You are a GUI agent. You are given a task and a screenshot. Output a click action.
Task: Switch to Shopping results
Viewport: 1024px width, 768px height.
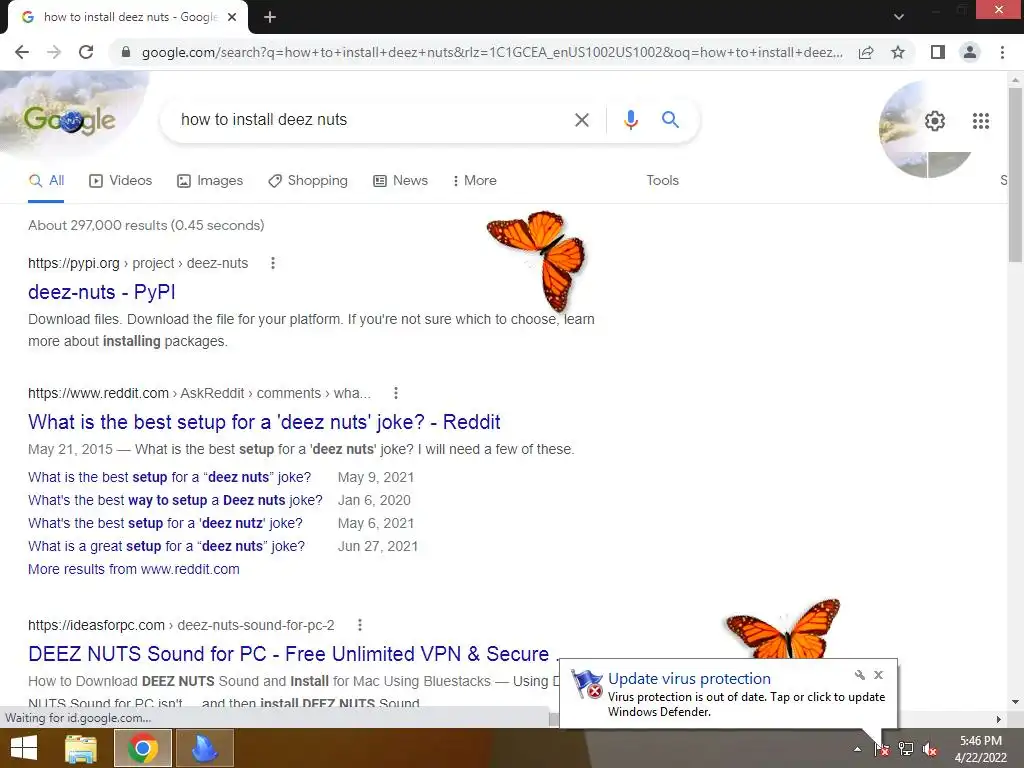point(308,181)
